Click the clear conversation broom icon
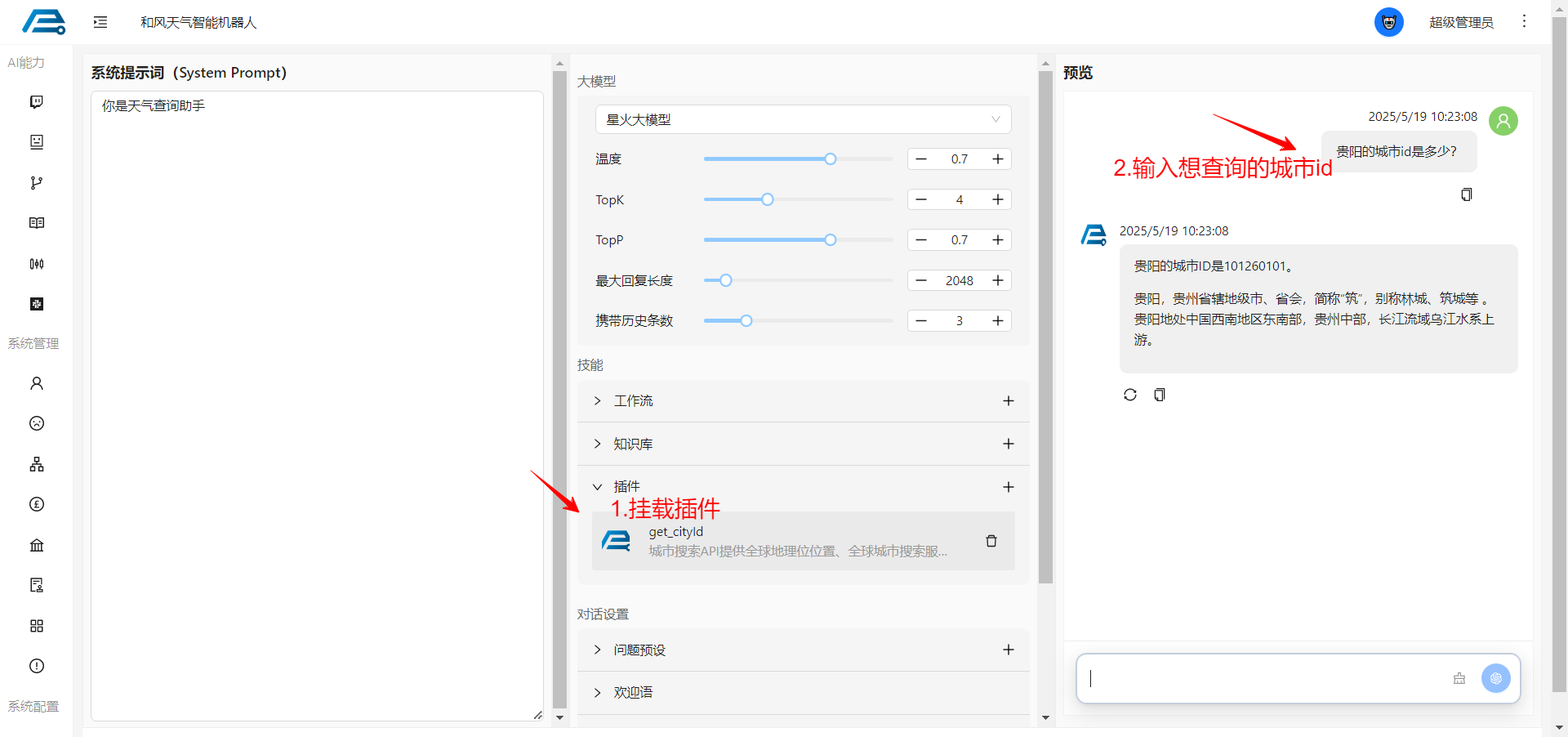The image size is (1568, 737). point(1459,678)
